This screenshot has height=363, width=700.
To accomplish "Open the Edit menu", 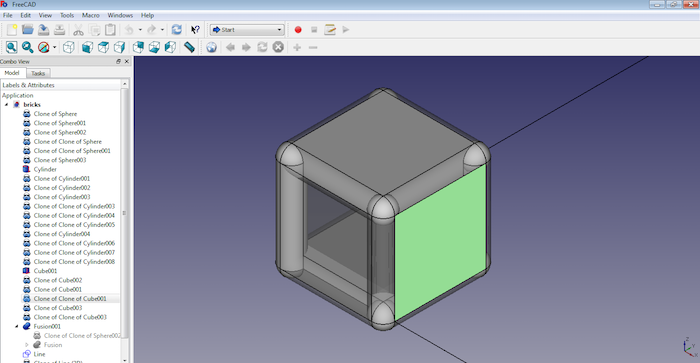I will 25,15.
